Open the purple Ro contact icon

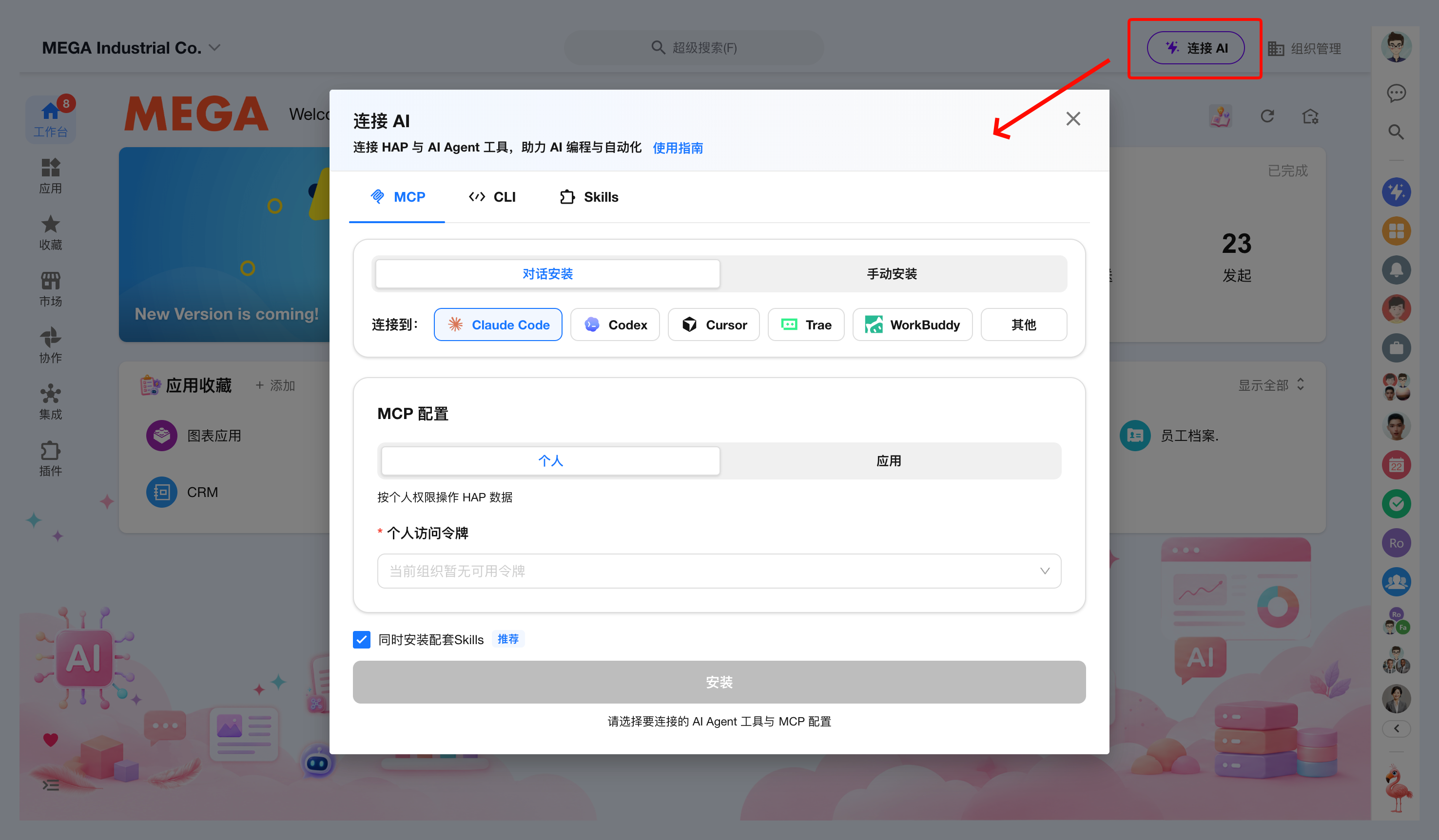(1396, 543)
